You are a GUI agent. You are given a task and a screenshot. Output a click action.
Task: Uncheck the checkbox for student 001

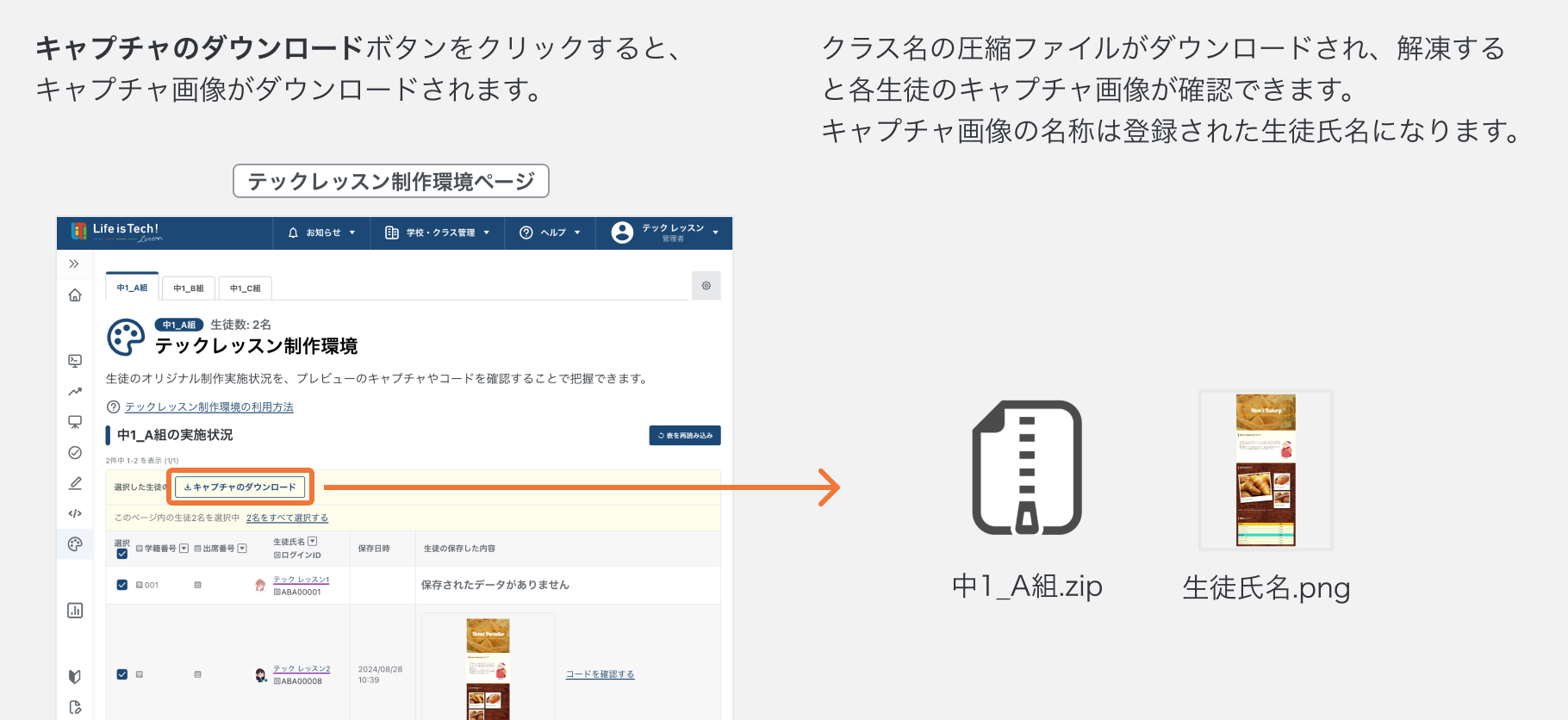tap(122, 585)
